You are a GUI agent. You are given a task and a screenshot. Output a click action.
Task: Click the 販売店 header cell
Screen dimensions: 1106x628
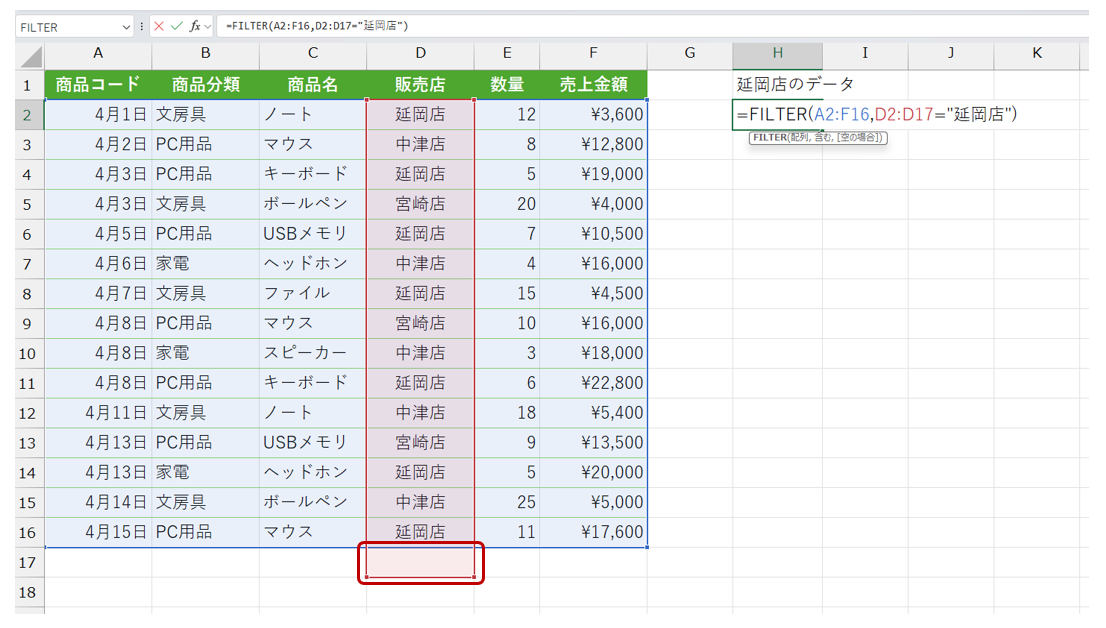(420, 85)
